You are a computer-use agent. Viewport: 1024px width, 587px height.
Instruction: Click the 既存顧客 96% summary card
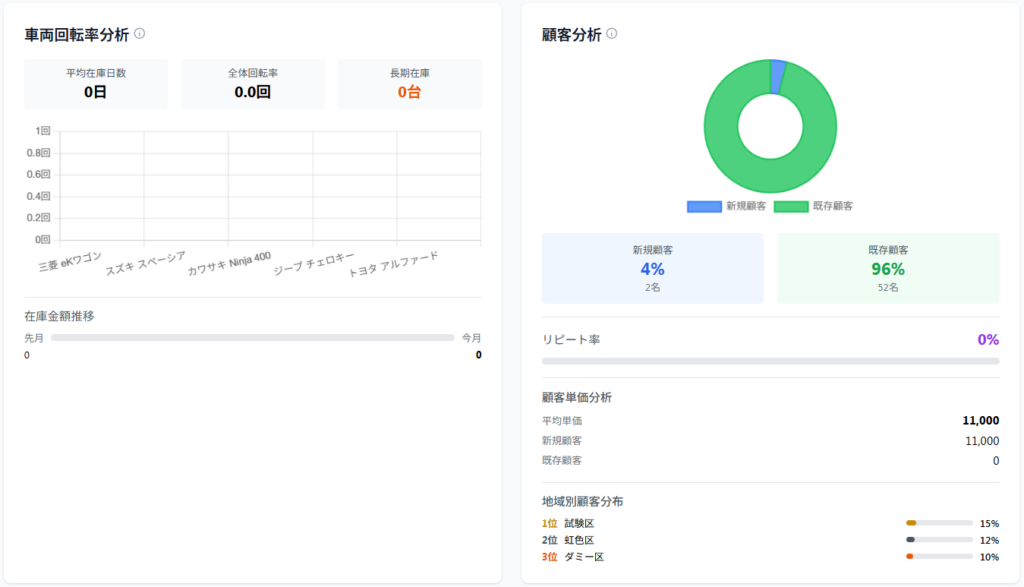[x=887, y=268]
